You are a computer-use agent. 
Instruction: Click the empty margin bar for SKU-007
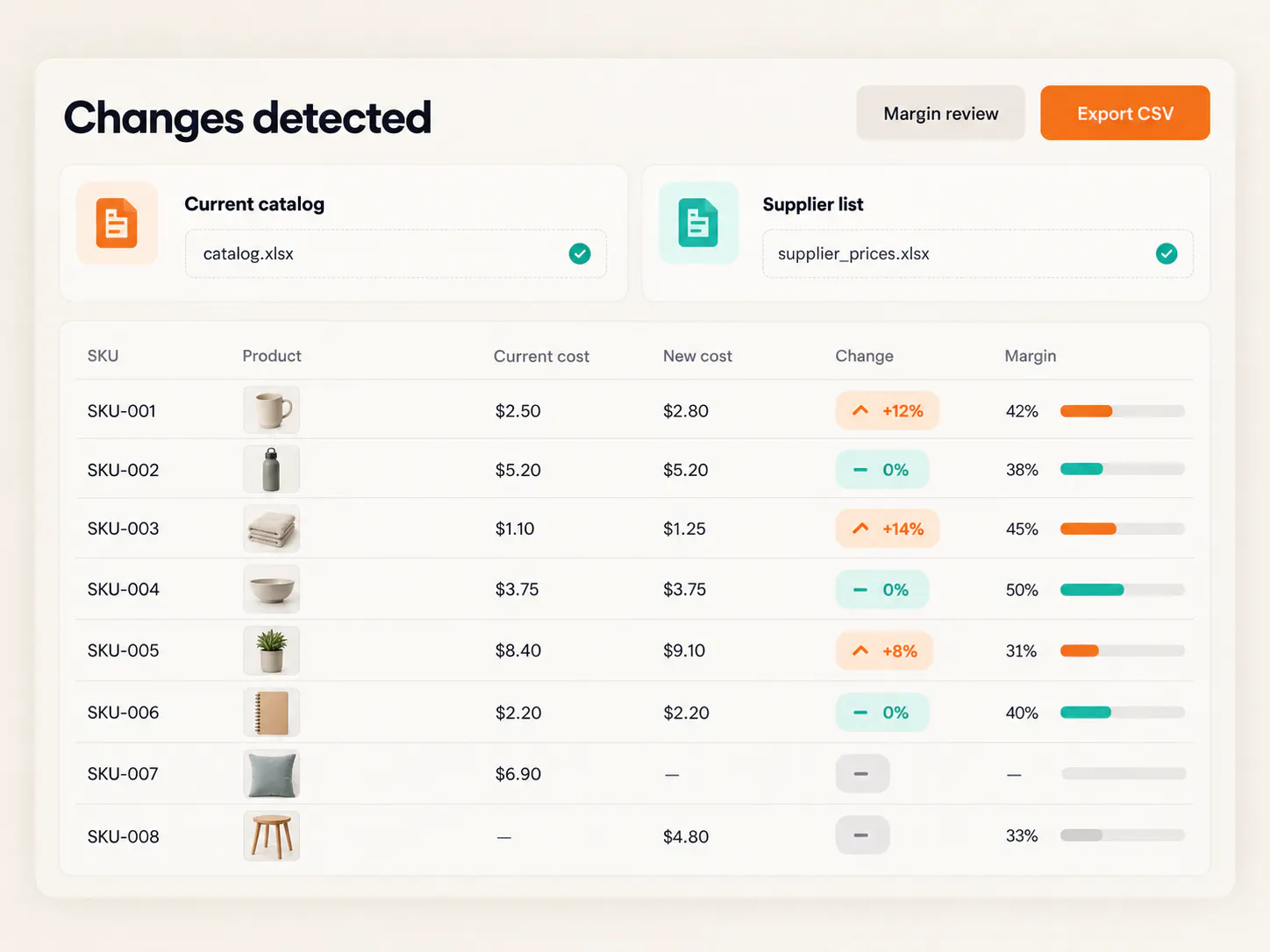click(x=1123, y=774)
